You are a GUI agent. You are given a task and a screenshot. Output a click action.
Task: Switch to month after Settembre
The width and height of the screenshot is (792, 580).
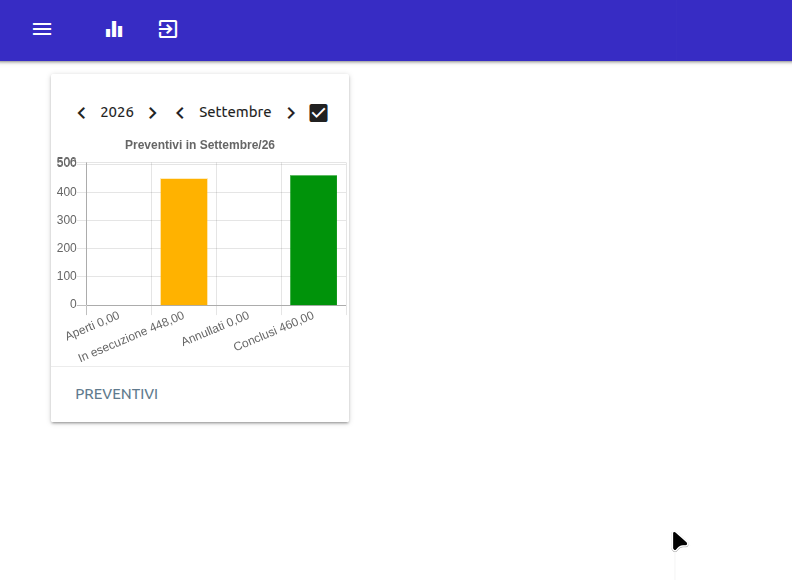tap(291, 113)
